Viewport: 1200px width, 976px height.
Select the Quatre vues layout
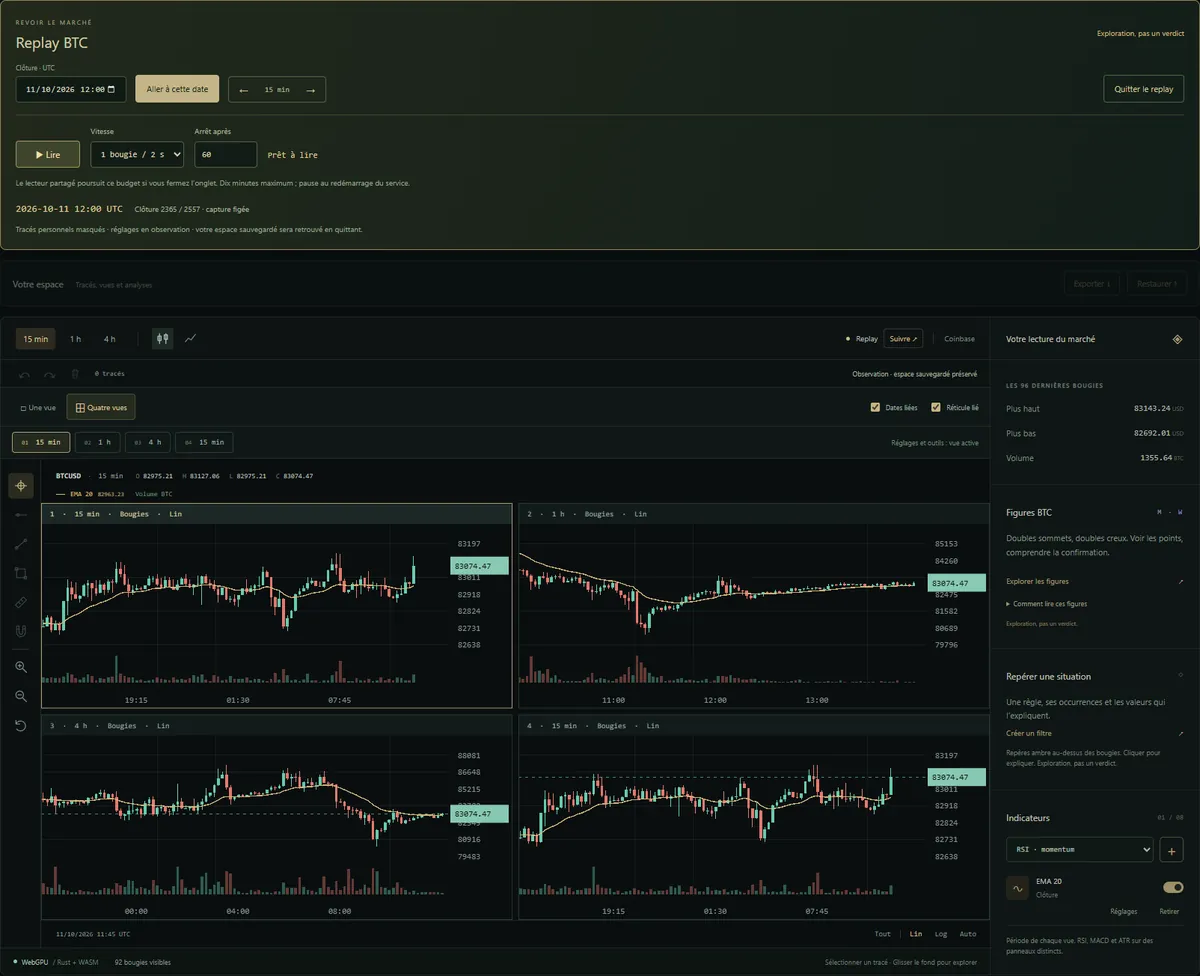(101, 407)
